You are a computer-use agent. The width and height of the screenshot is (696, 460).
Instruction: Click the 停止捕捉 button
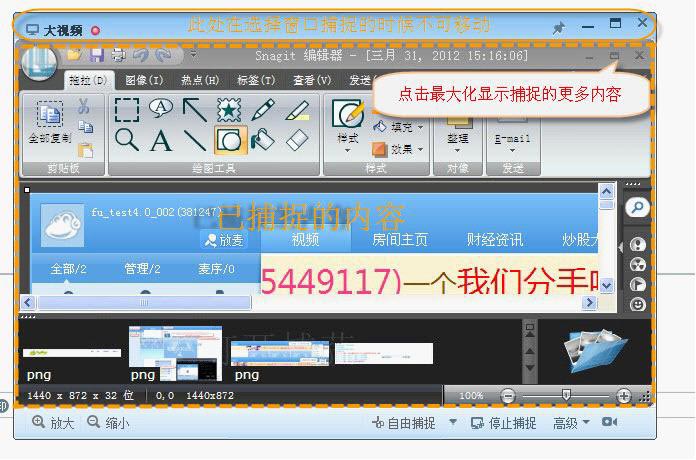point(503,423)
